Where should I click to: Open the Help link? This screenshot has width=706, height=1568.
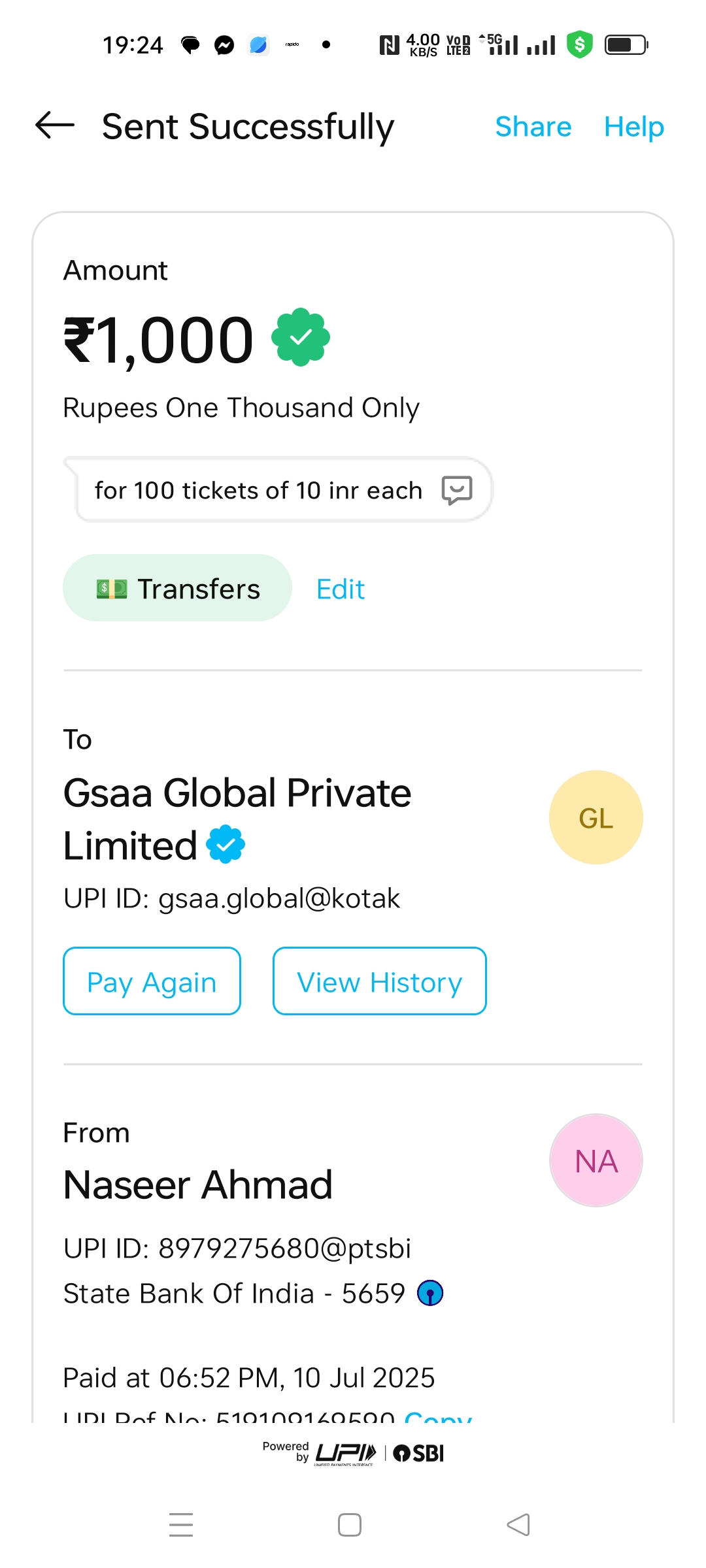coord(633,127)
